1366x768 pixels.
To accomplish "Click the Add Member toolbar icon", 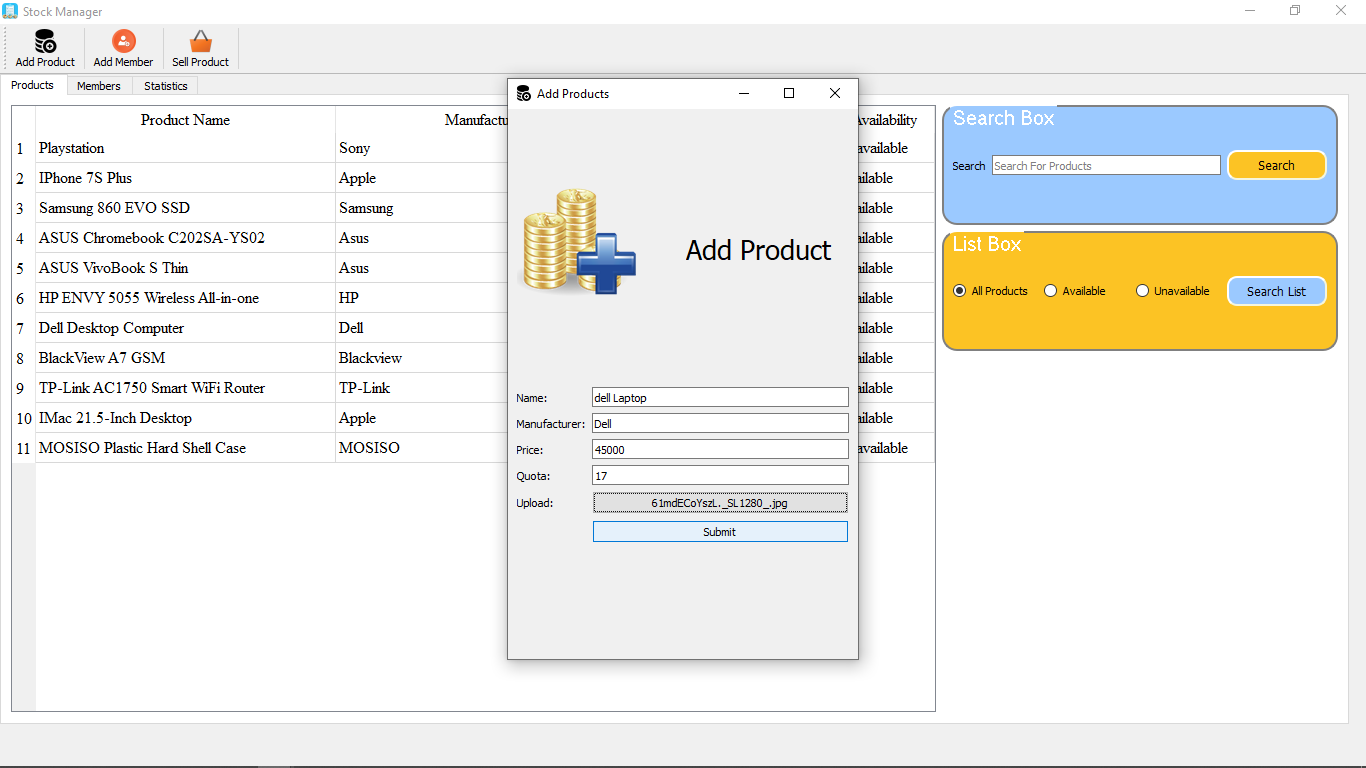I will pyautogui.click(x=123, y=41).
